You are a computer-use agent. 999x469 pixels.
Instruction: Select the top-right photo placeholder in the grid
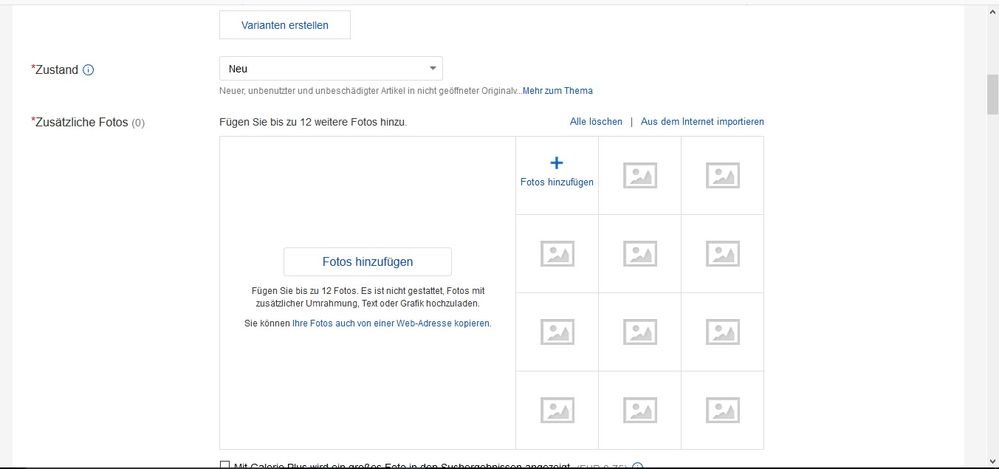tap(722, 175)
